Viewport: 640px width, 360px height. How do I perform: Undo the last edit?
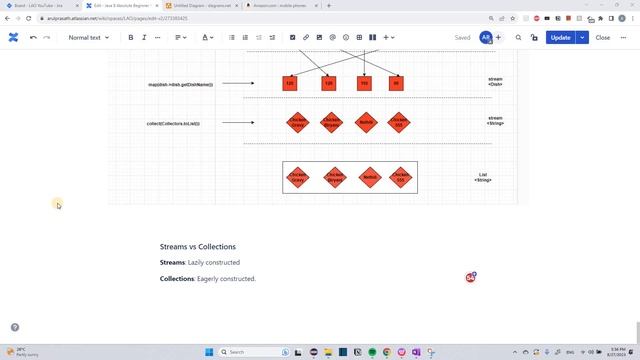pos(33,38)
